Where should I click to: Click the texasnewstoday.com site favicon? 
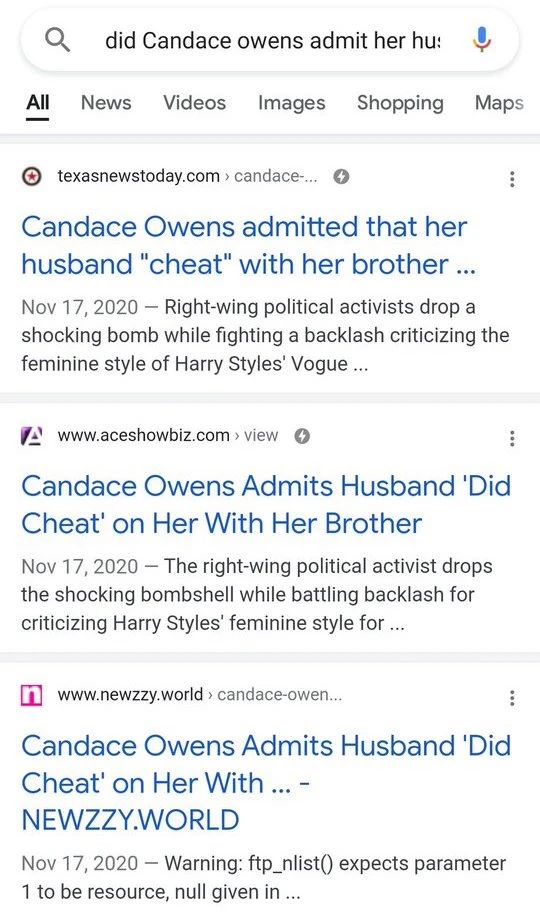31,176
